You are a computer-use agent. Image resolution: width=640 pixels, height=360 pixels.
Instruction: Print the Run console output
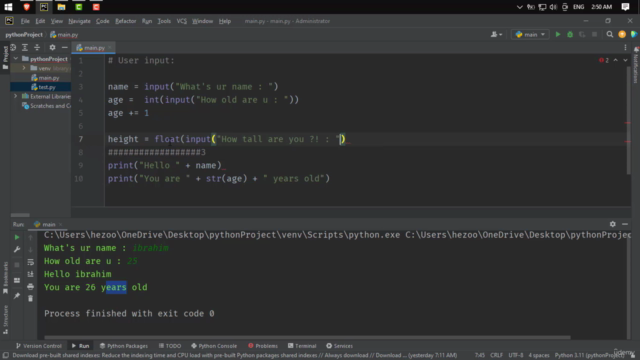coord(31,287)
